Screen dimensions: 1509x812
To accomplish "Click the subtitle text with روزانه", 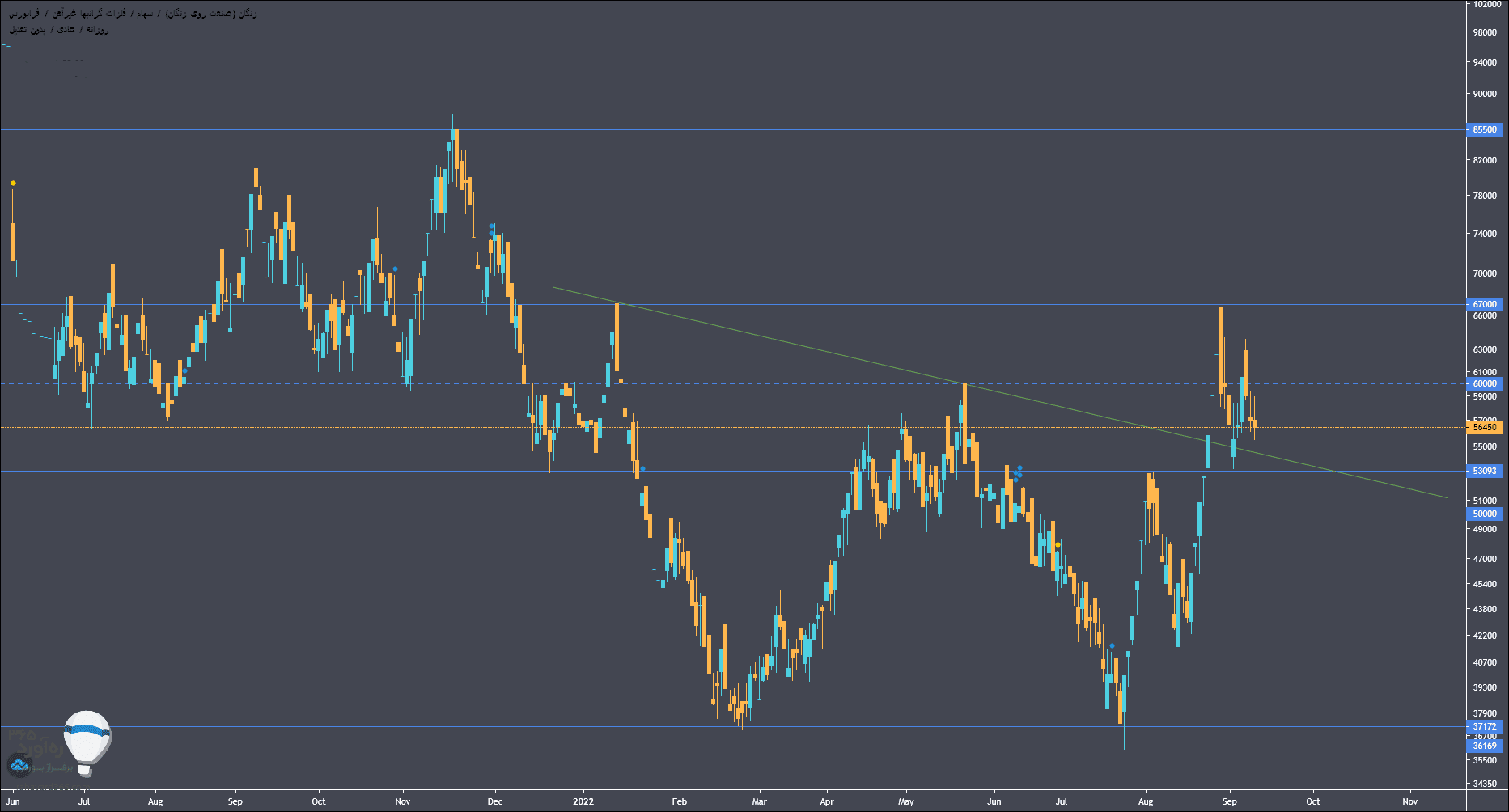I will [59, 29].
